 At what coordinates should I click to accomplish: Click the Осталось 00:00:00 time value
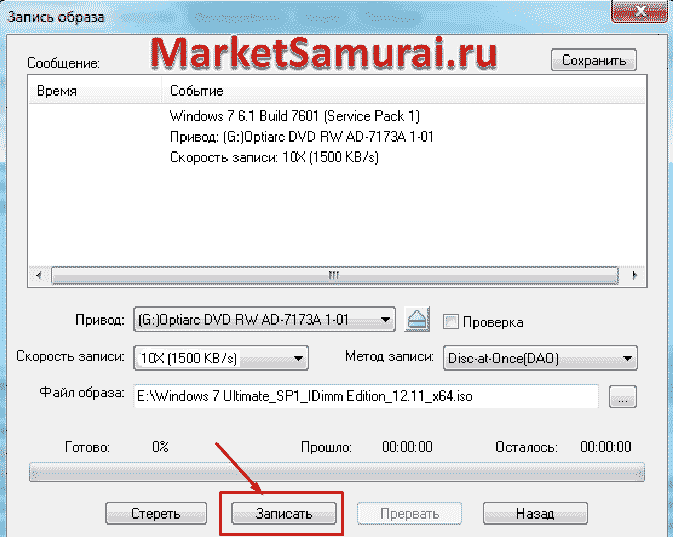click(606, 447)
